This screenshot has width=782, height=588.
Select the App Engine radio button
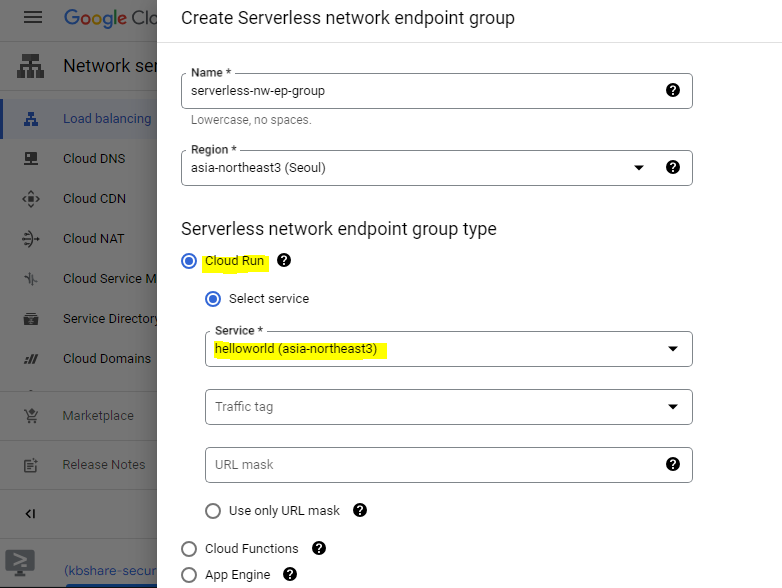pyautogui.click(x=189, y=575)
